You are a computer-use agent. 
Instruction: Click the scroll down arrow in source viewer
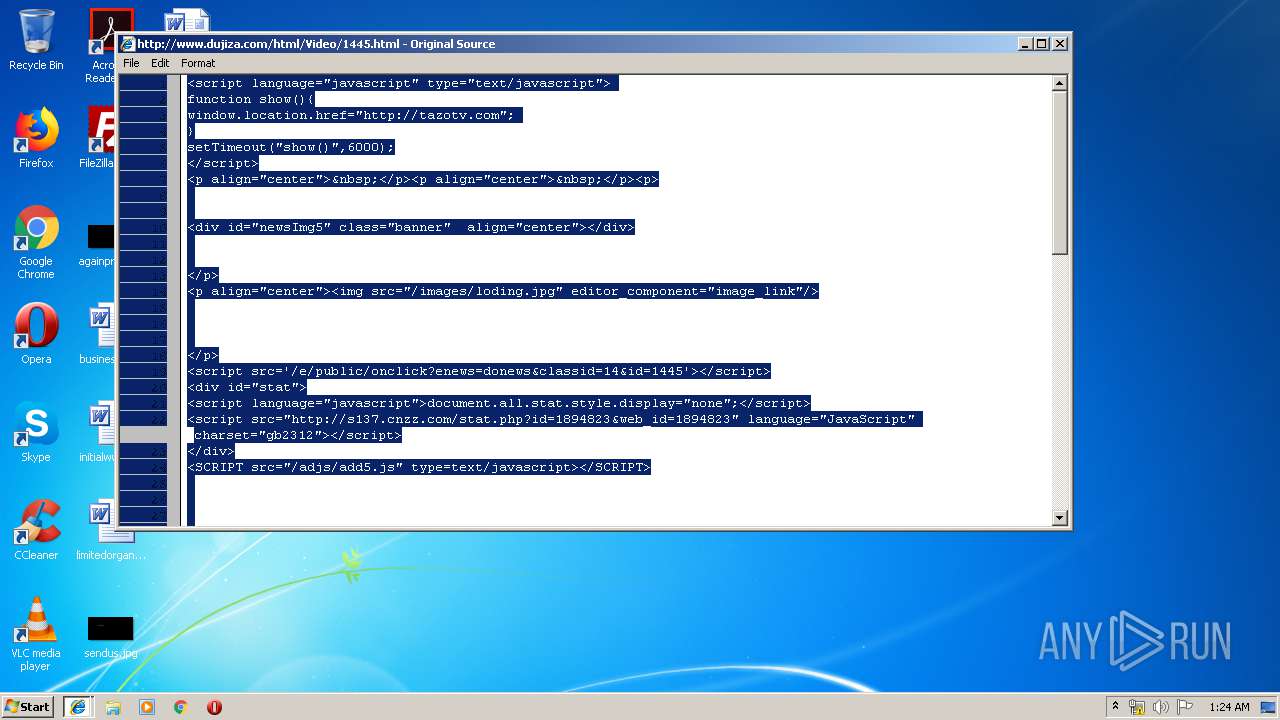[1060, 517]
